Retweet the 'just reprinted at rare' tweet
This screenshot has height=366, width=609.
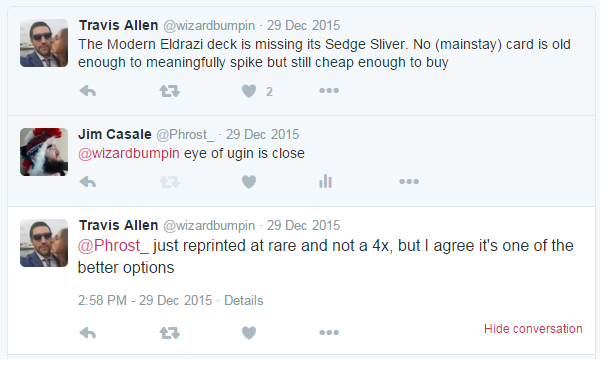coord(170,333)
